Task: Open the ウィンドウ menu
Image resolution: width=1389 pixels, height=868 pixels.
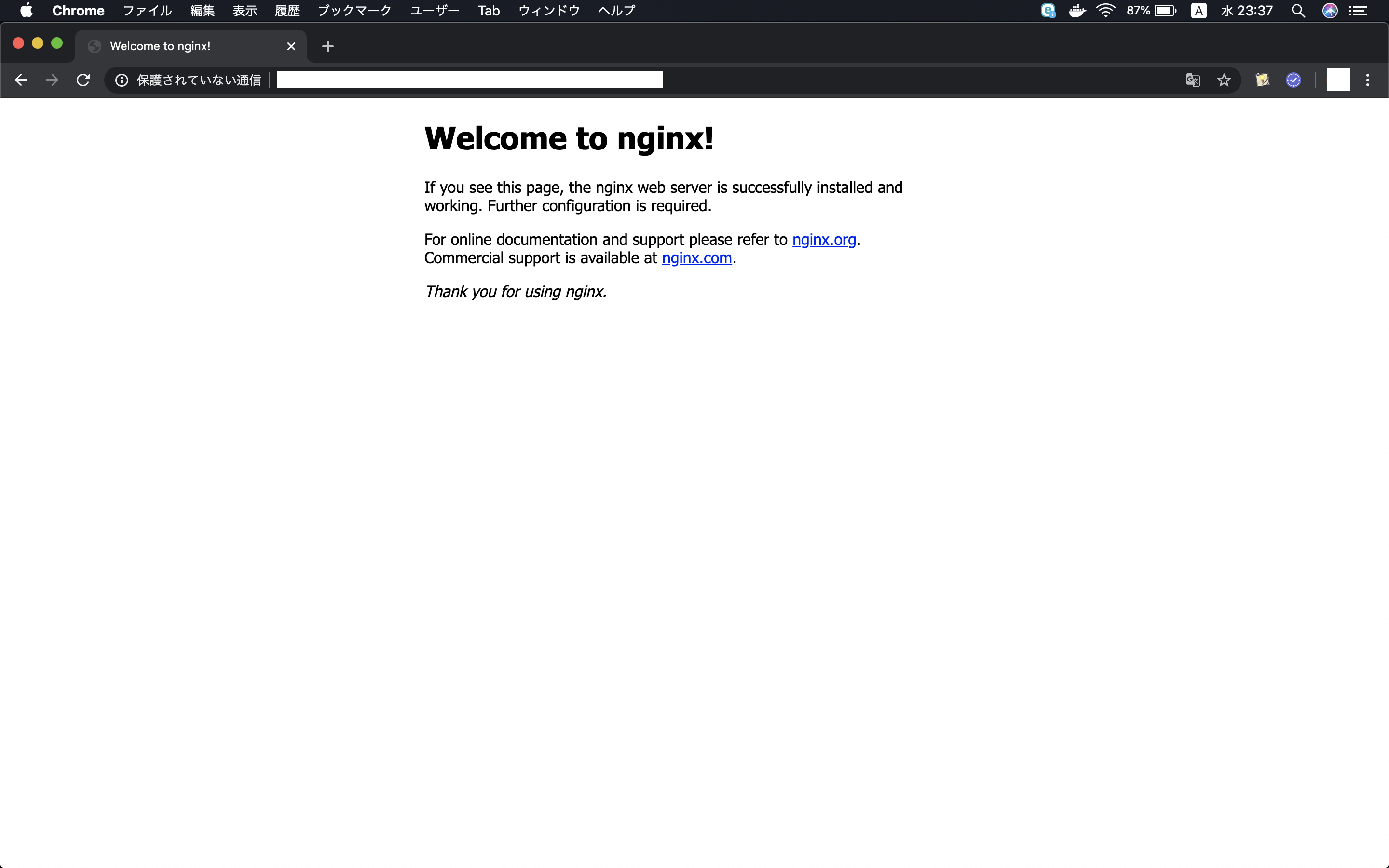Action: (x=549, y=10)
